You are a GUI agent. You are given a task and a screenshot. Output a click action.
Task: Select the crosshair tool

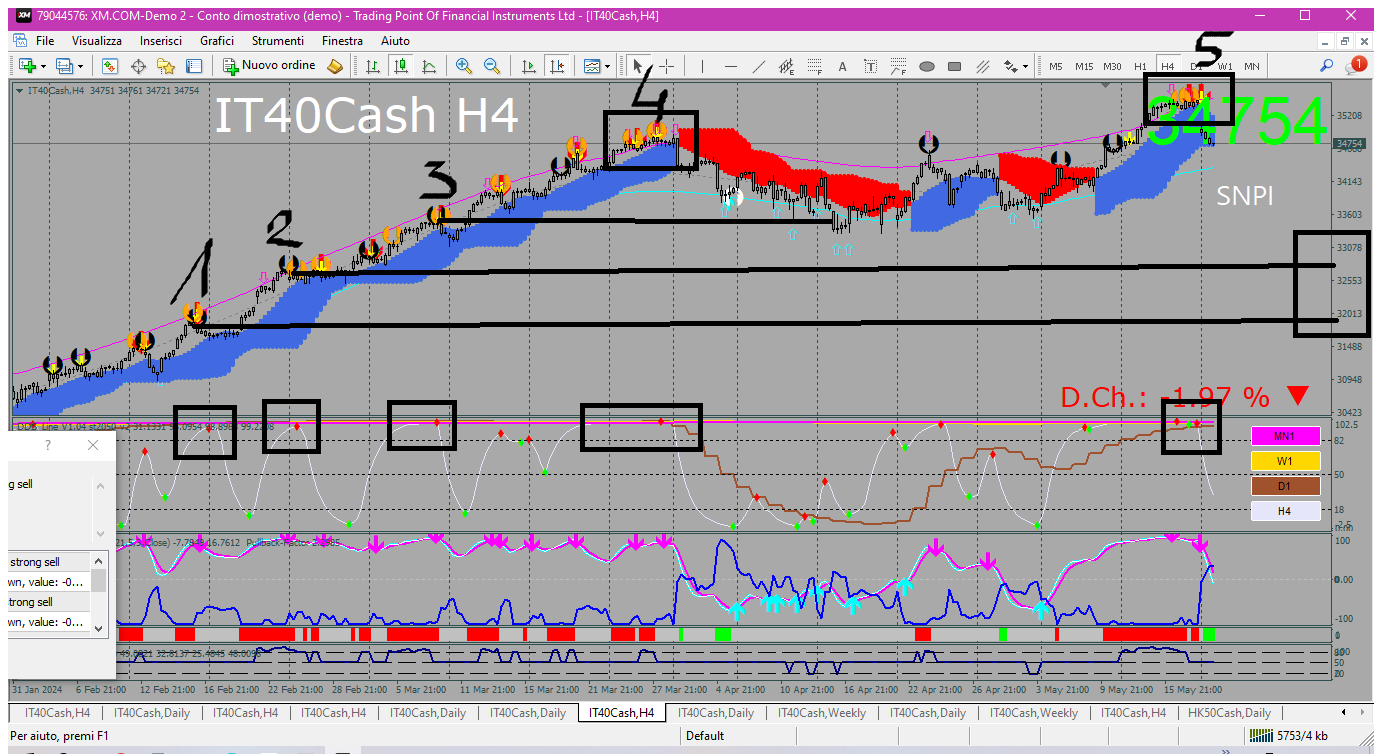click(666, 66)
